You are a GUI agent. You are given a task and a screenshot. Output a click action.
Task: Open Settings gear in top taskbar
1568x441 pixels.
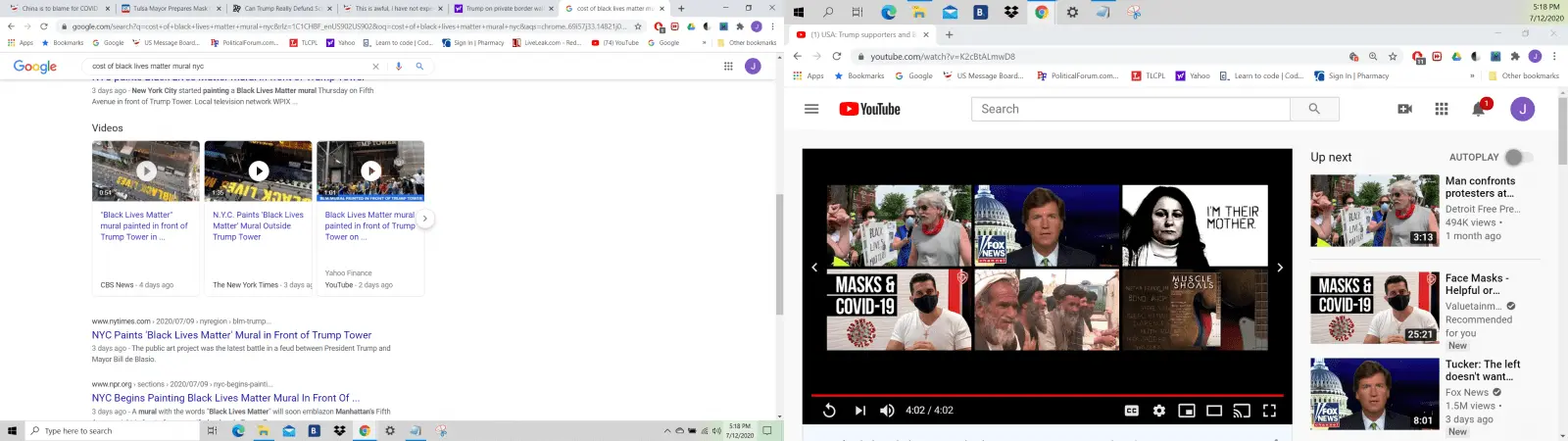click(x=1072, y=13)
